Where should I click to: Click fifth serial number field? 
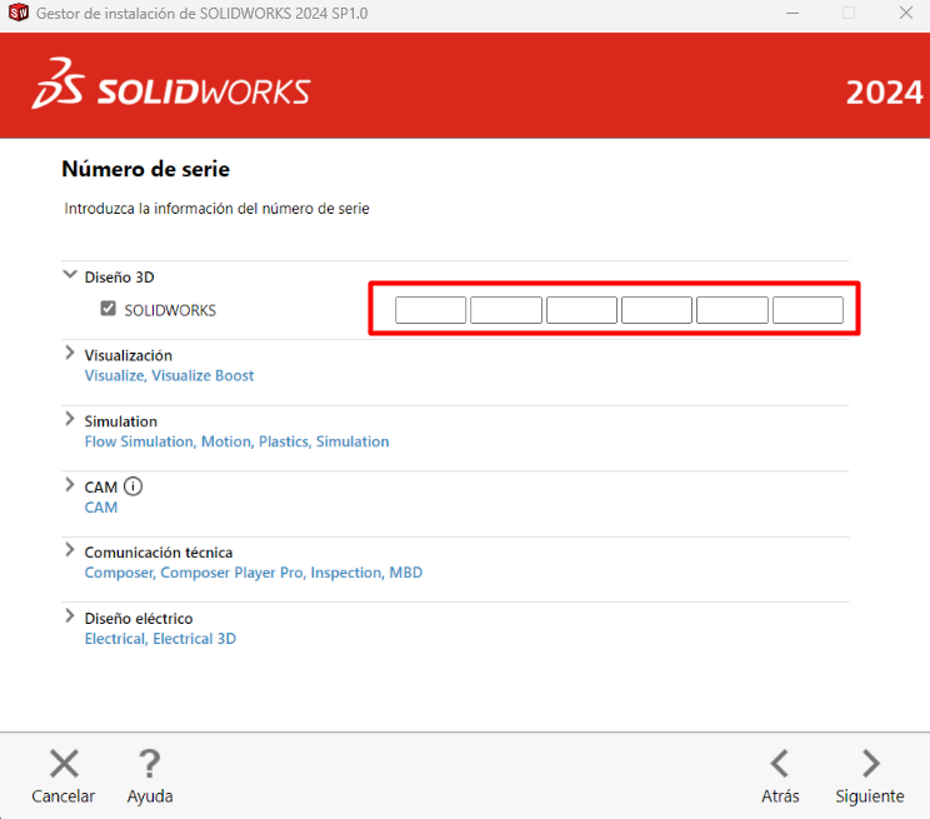(x=732, y=310)
